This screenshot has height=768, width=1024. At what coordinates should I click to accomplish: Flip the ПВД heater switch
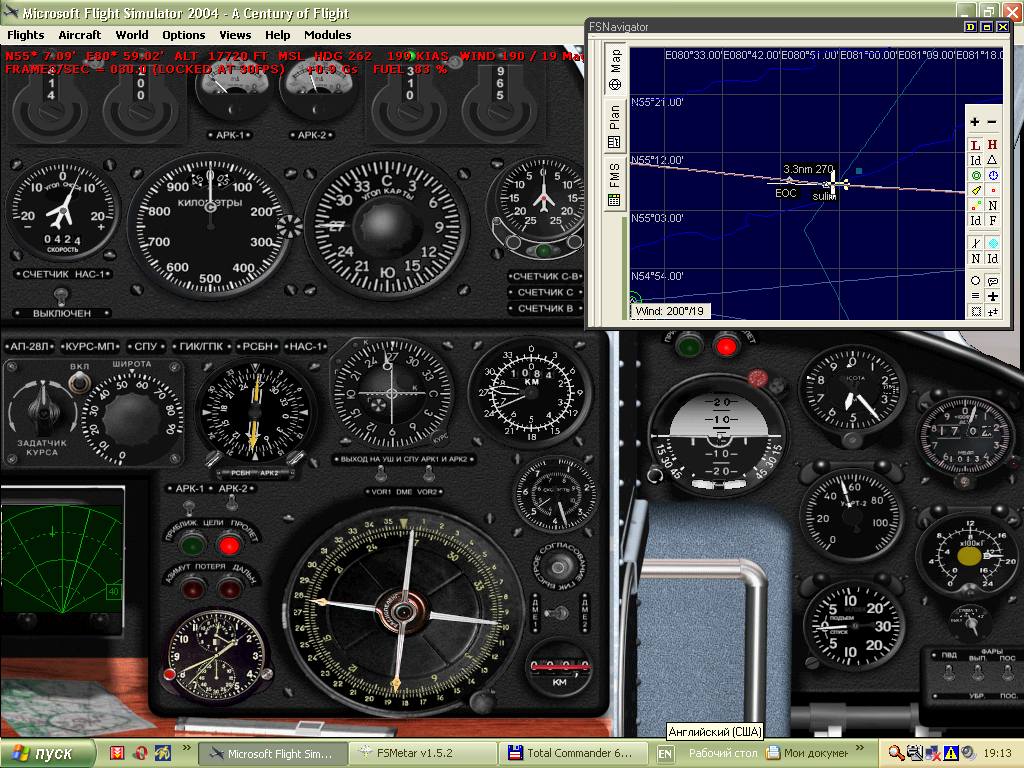949,671
